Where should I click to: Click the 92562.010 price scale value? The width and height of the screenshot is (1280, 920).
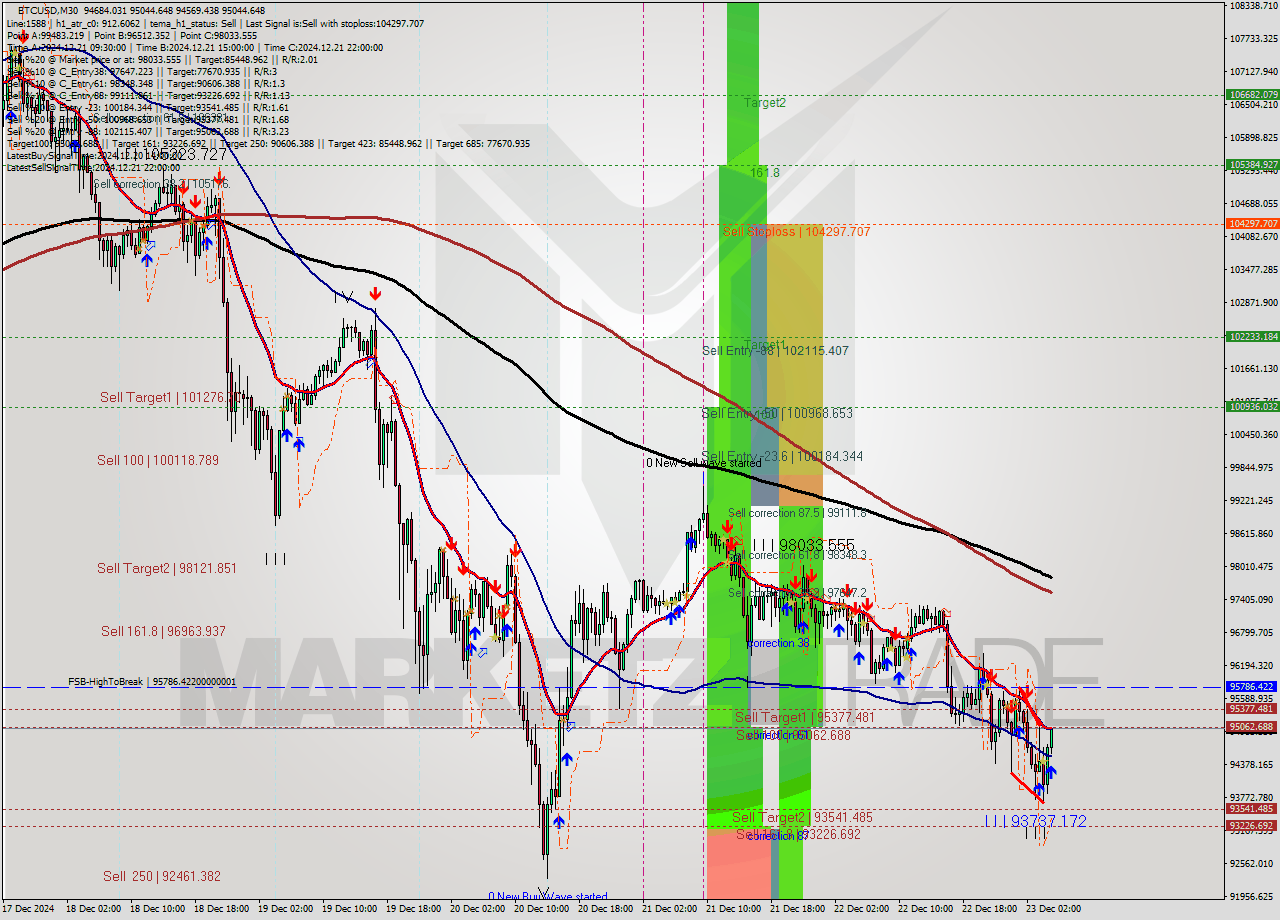point(1252,863)
